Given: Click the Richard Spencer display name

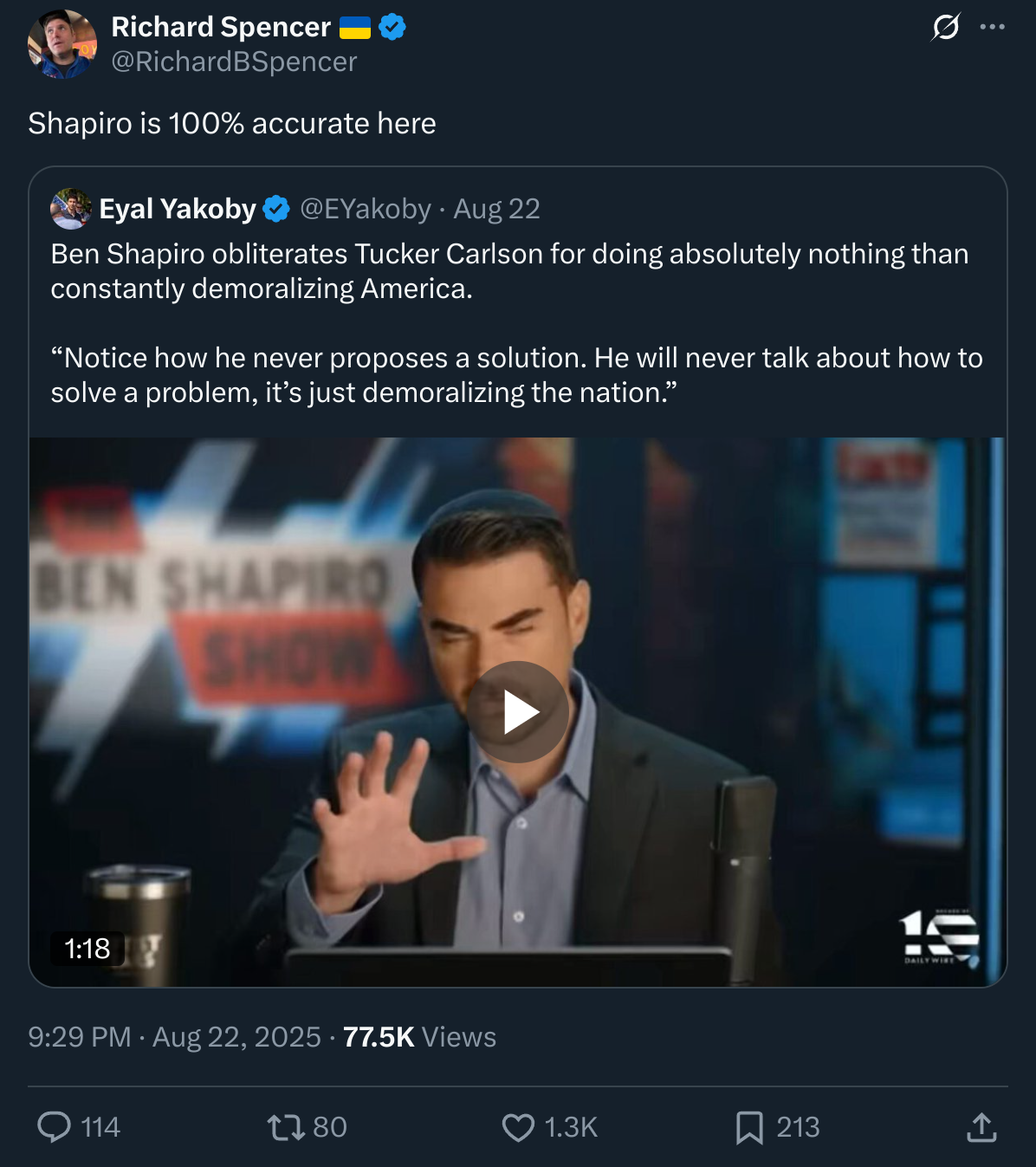Looking at the screenshot, I should 221,27.
